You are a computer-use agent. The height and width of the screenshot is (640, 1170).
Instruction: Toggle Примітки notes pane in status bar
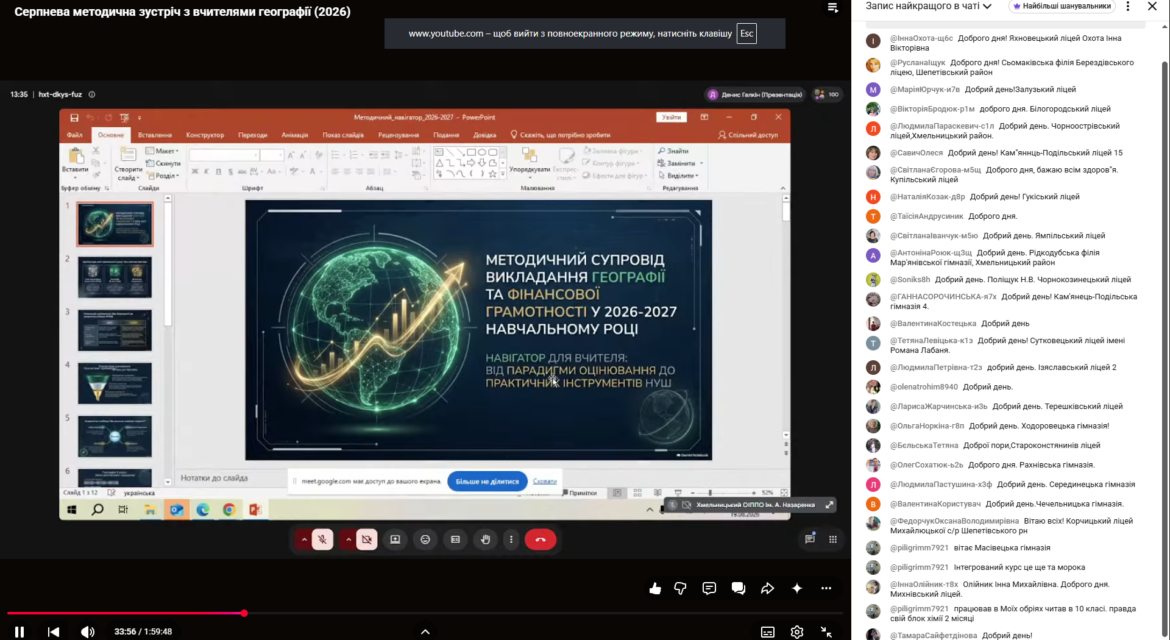pos(579,493)
